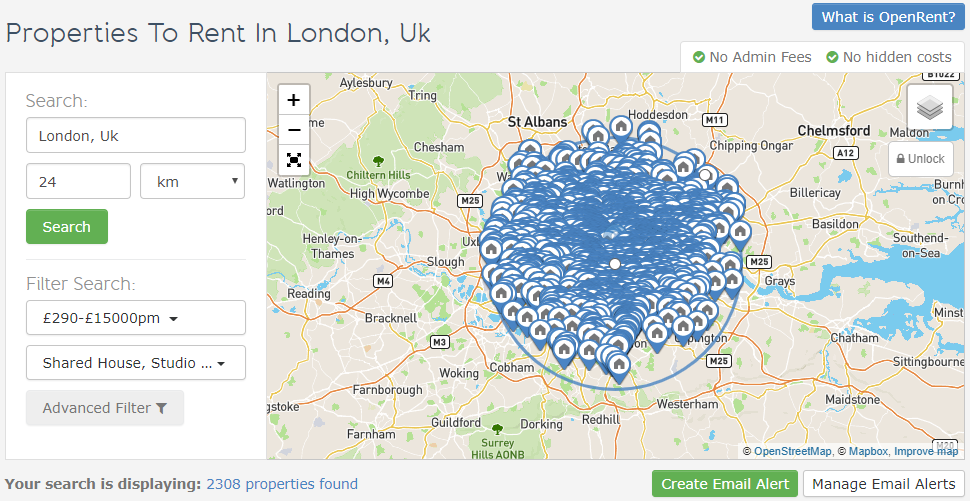Click the fit-to-bounds fullscreen map icon
The image size is (970, 501).
pyautogui.click(x=294, y=160)
